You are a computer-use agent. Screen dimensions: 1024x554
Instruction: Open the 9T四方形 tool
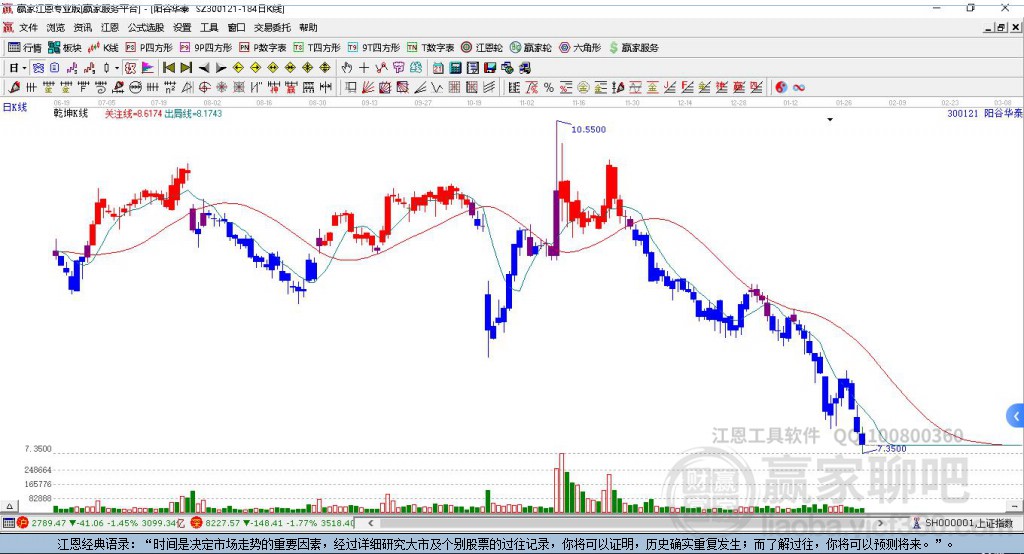(x=374, y=48)
